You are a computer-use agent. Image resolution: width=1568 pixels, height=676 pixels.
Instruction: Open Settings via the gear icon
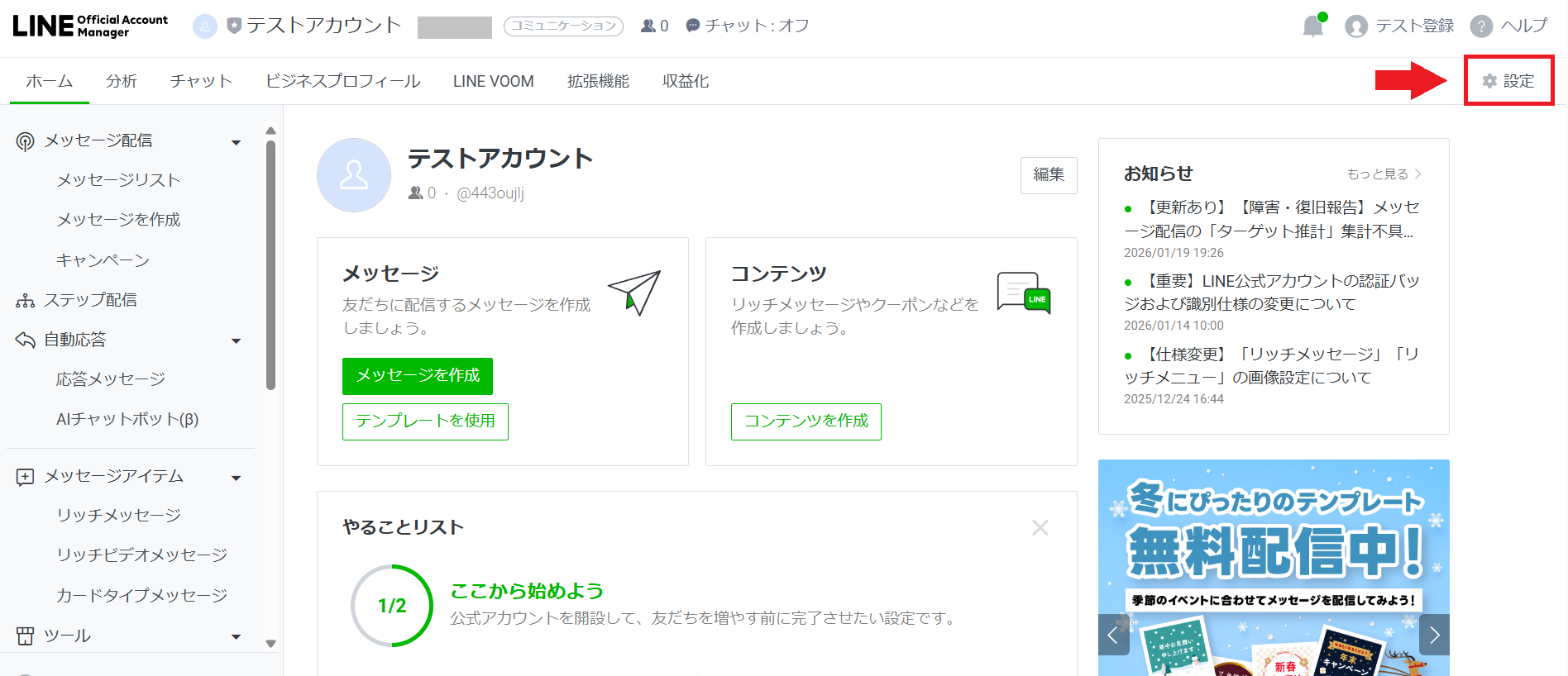coord(1489,81)
